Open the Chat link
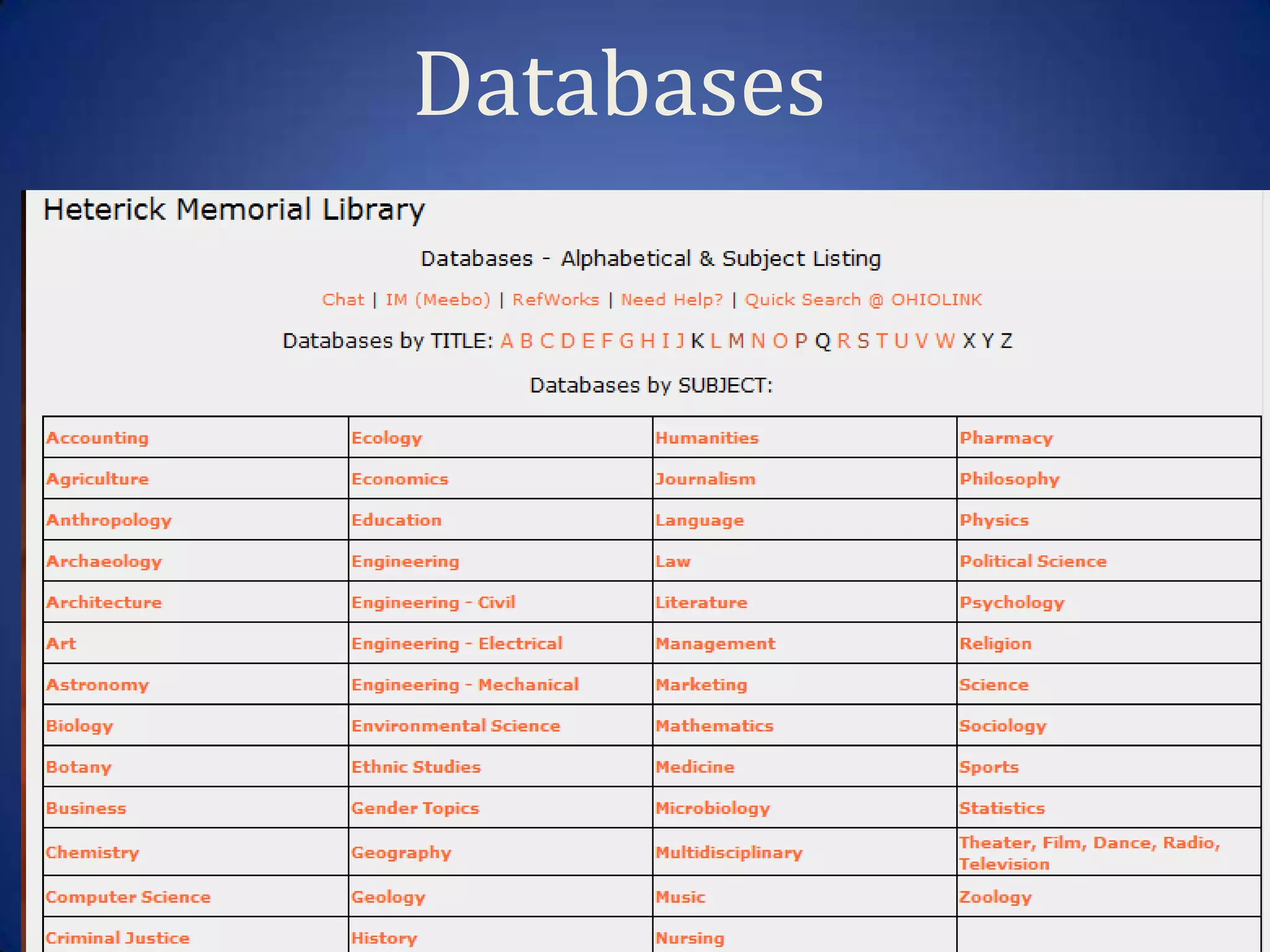The width and height of the screenshot is (1270, 952). coord(343,300)
